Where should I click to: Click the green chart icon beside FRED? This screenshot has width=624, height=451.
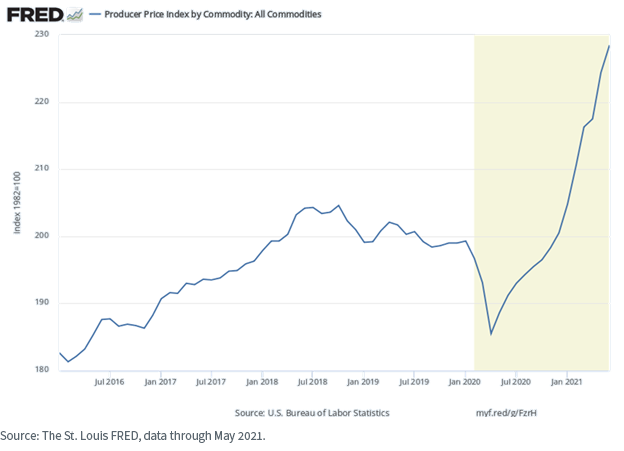click(75, 15)
